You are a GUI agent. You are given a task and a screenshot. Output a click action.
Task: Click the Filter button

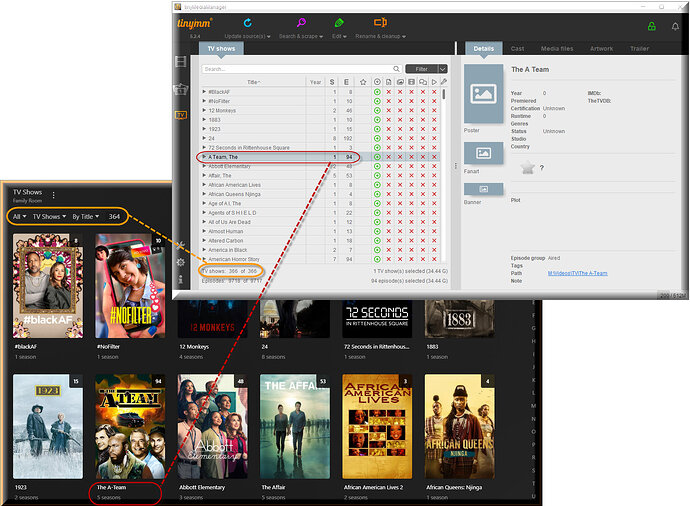(x=421, y=69)
